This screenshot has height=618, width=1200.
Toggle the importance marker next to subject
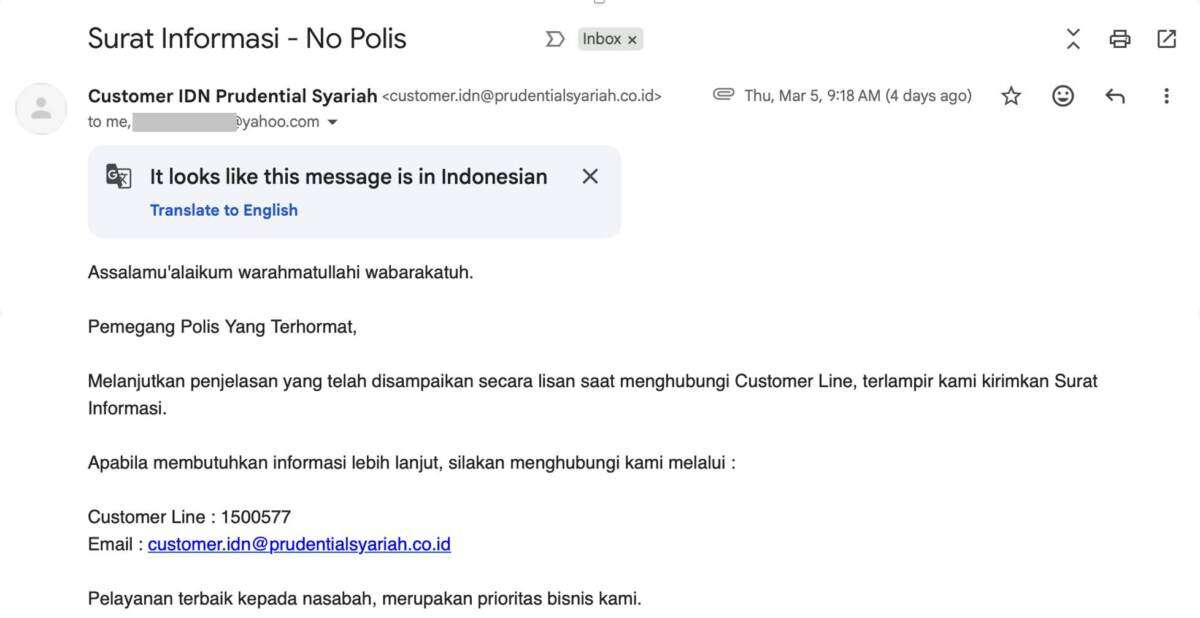point(554,39)
